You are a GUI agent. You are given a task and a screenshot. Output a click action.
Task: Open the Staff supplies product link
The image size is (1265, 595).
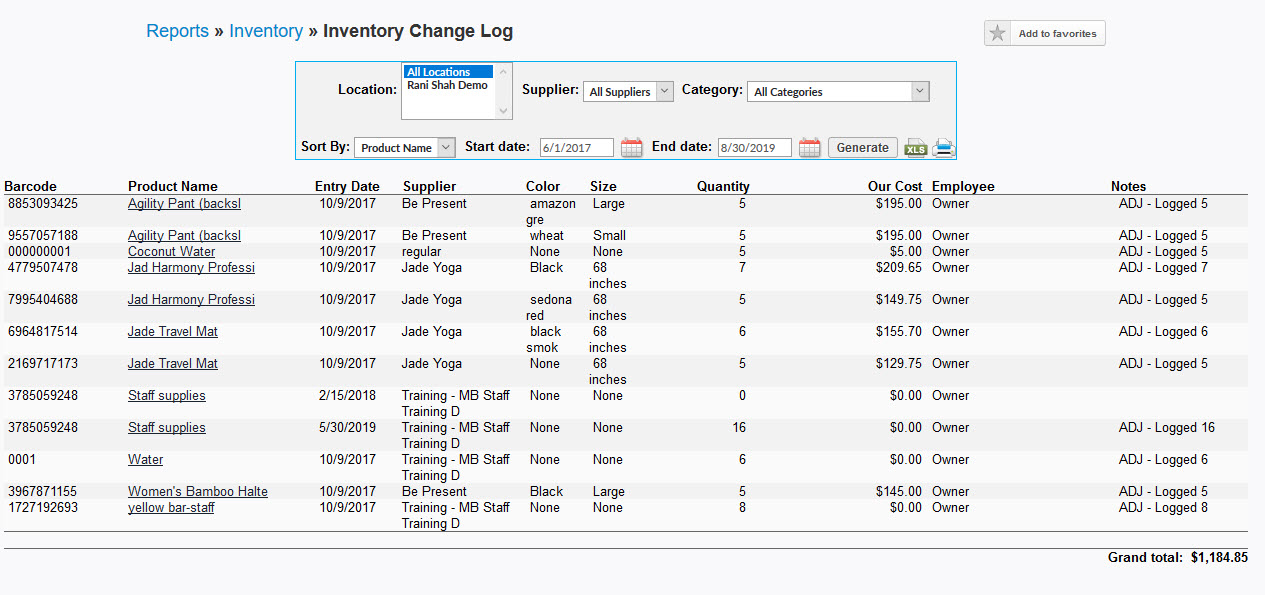pyautogui.click(x=166, y=395)
